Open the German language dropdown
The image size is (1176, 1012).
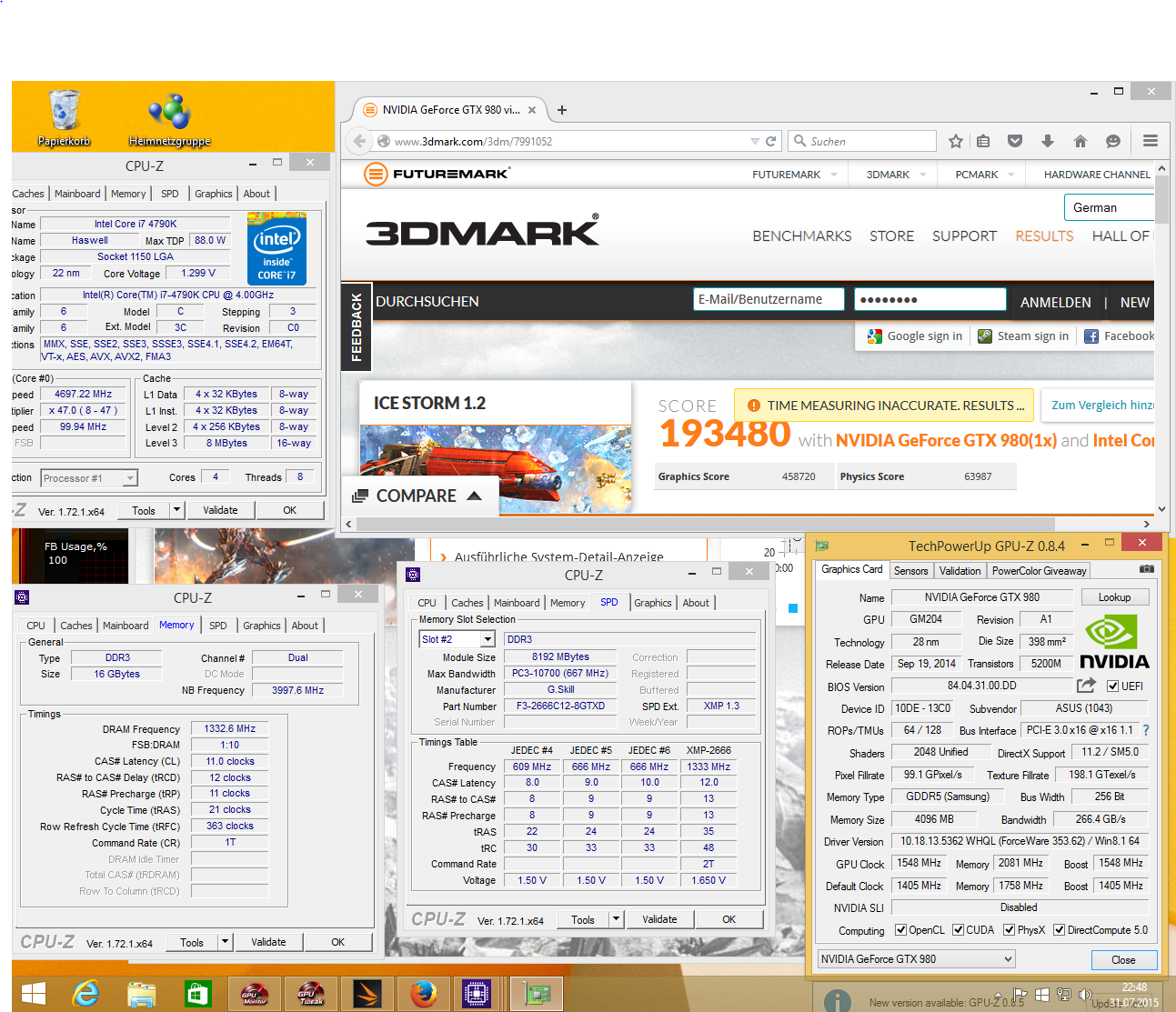pos(1109,207)
